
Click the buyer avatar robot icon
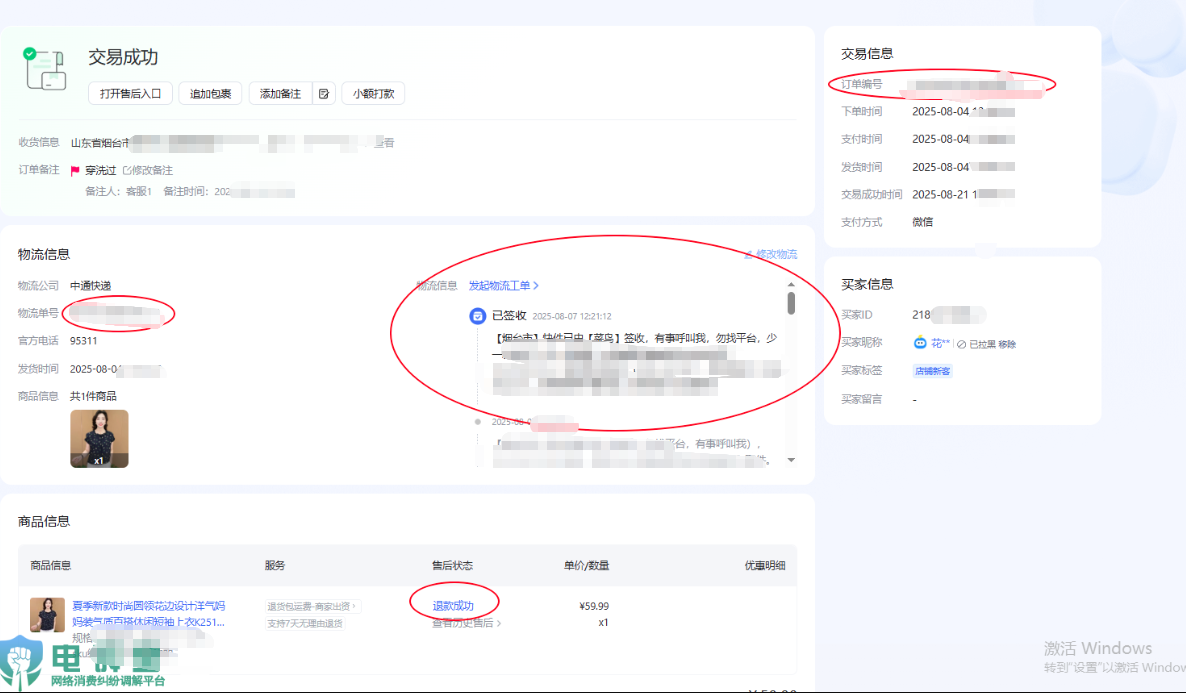click(x=920, y=343)
